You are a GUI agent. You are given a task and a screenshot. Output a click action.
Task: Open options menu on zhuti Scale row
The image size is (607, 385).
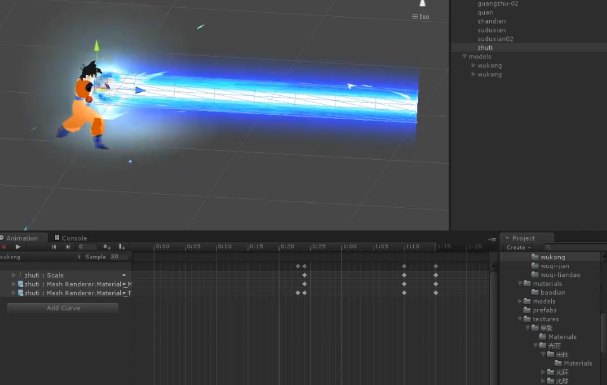click(124, 275)
